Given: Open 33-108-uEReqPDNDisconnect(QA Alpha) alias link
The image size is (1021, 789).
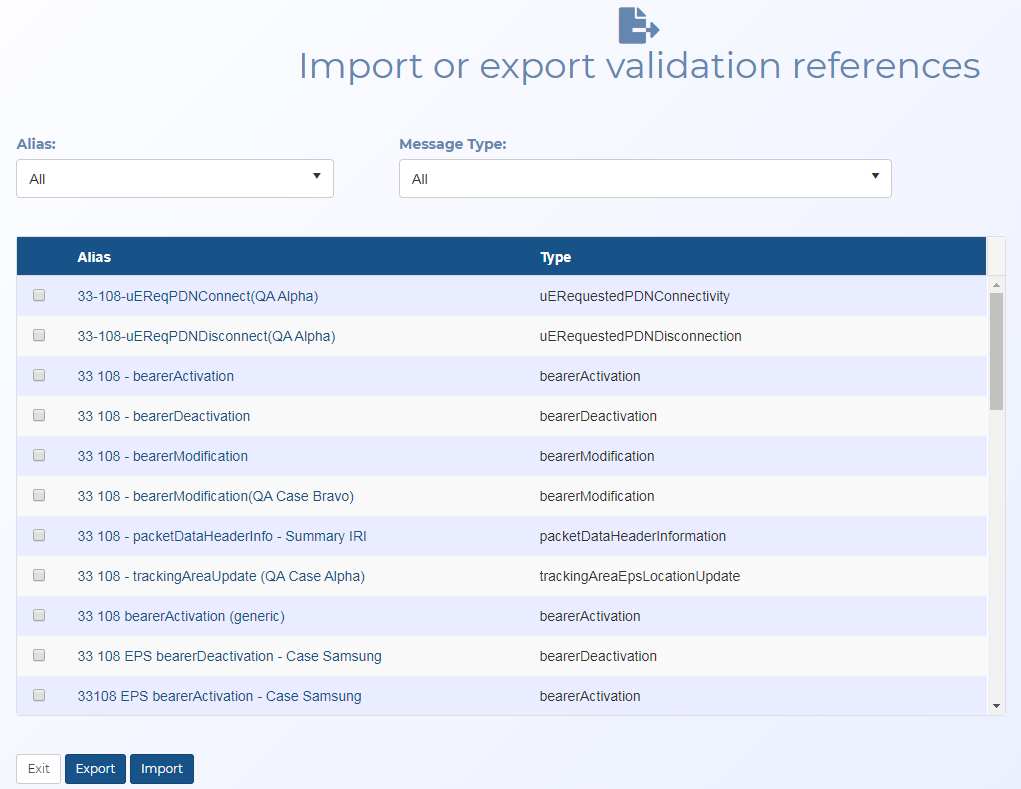Looking at the screenshot, I should pyautogui.click(x=206, y=336).
